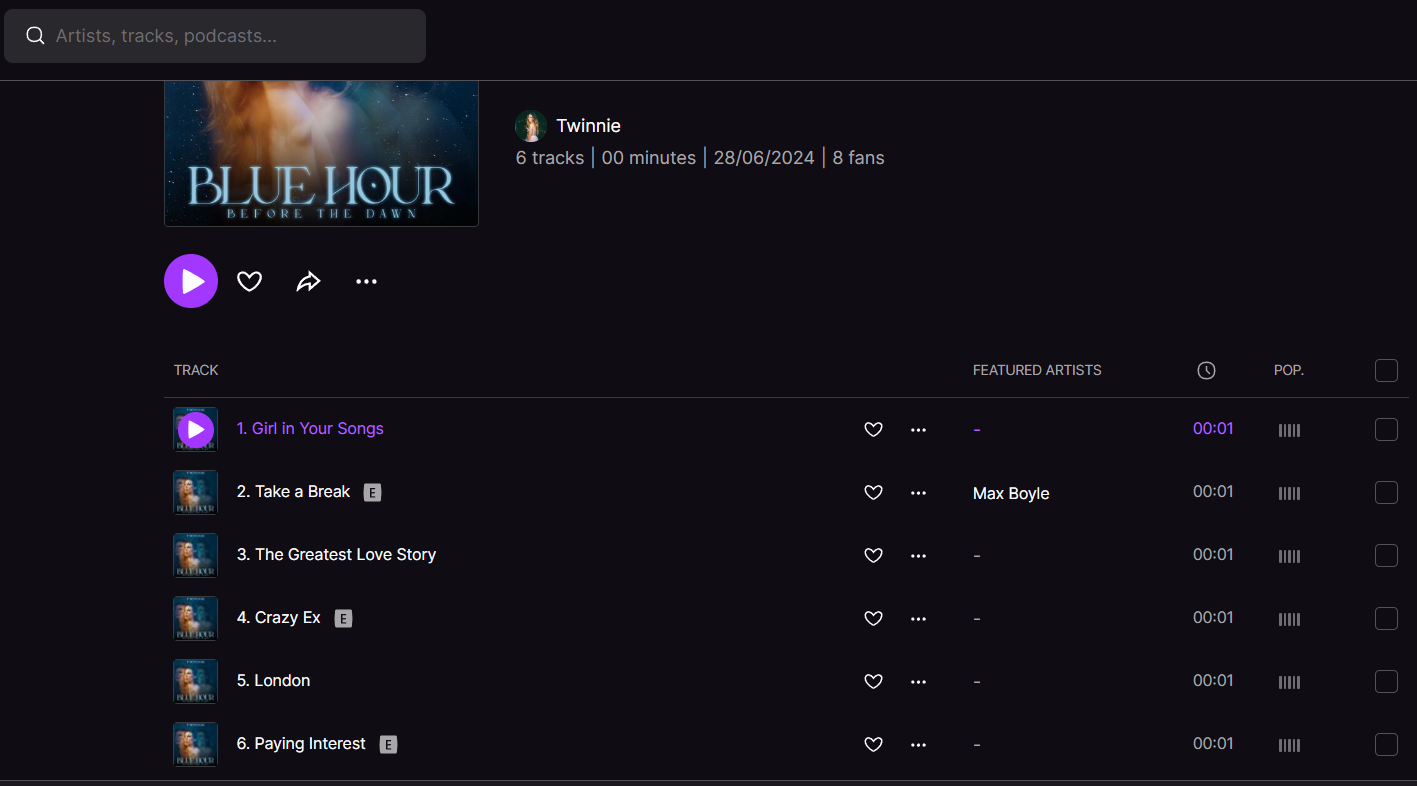Open the Twinnie artist page link
This screenshot has height=786, width=1417.
click(x=588, y=126)
